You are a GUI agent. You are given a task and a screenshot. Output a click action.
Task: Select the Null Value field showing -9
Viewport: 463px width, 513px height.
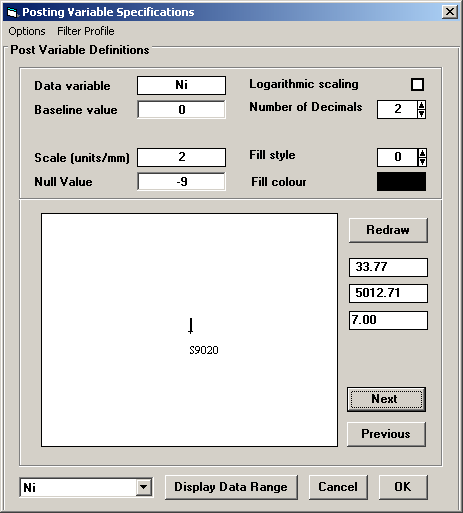tap(181, 181)
